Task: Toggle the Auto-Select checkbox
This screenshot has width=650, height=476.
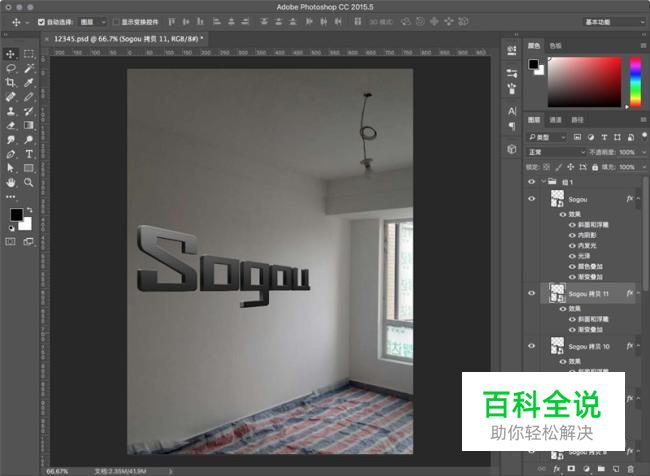Action: tap(41, 22)
